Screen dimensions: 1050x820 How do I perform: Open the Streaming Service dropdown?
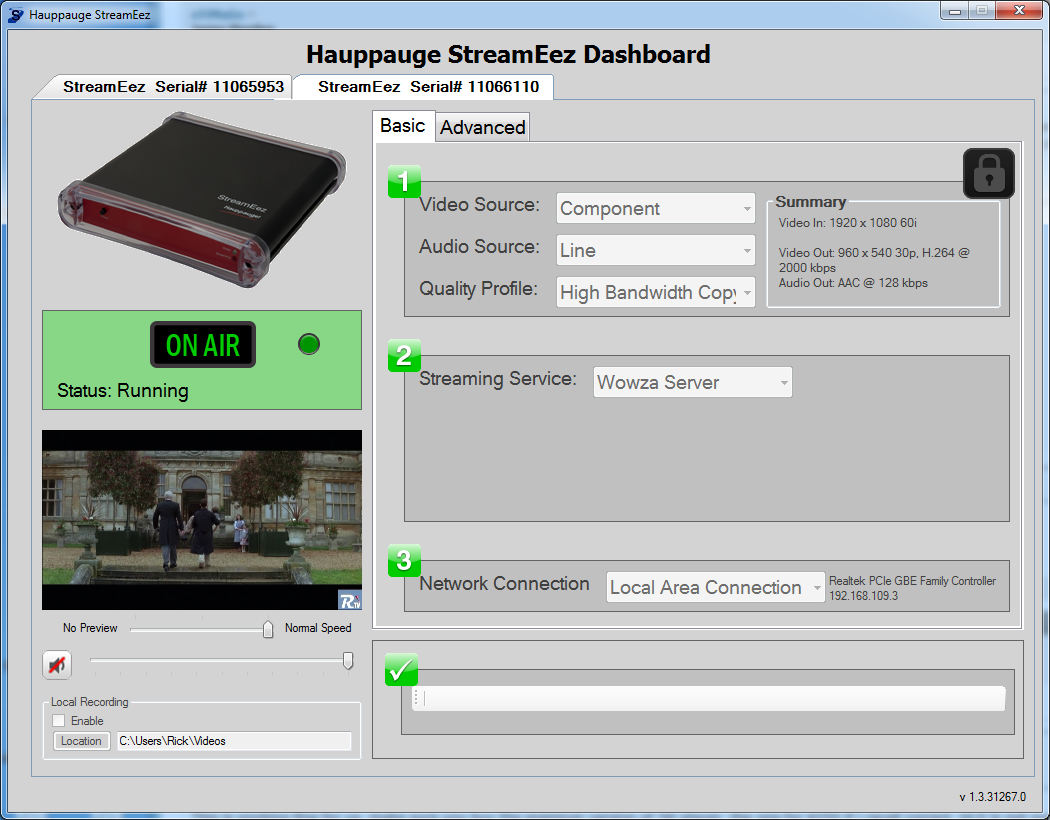point(692,382)
